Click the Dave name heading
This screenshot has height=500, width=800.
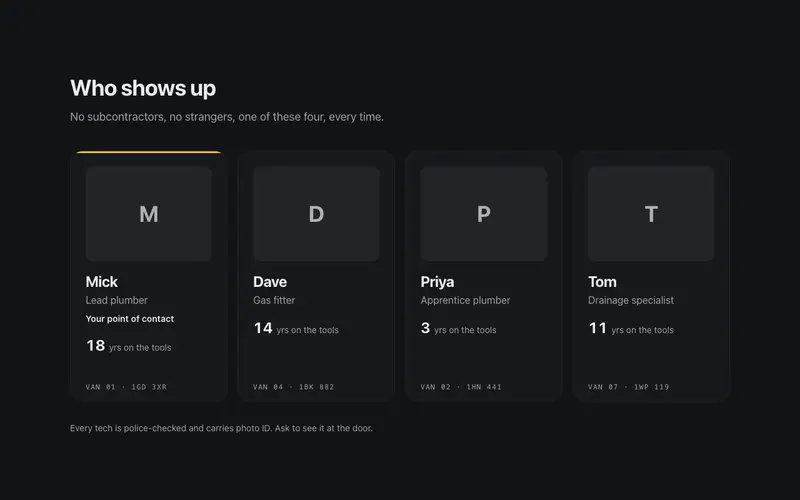click(x=270, y=282)
